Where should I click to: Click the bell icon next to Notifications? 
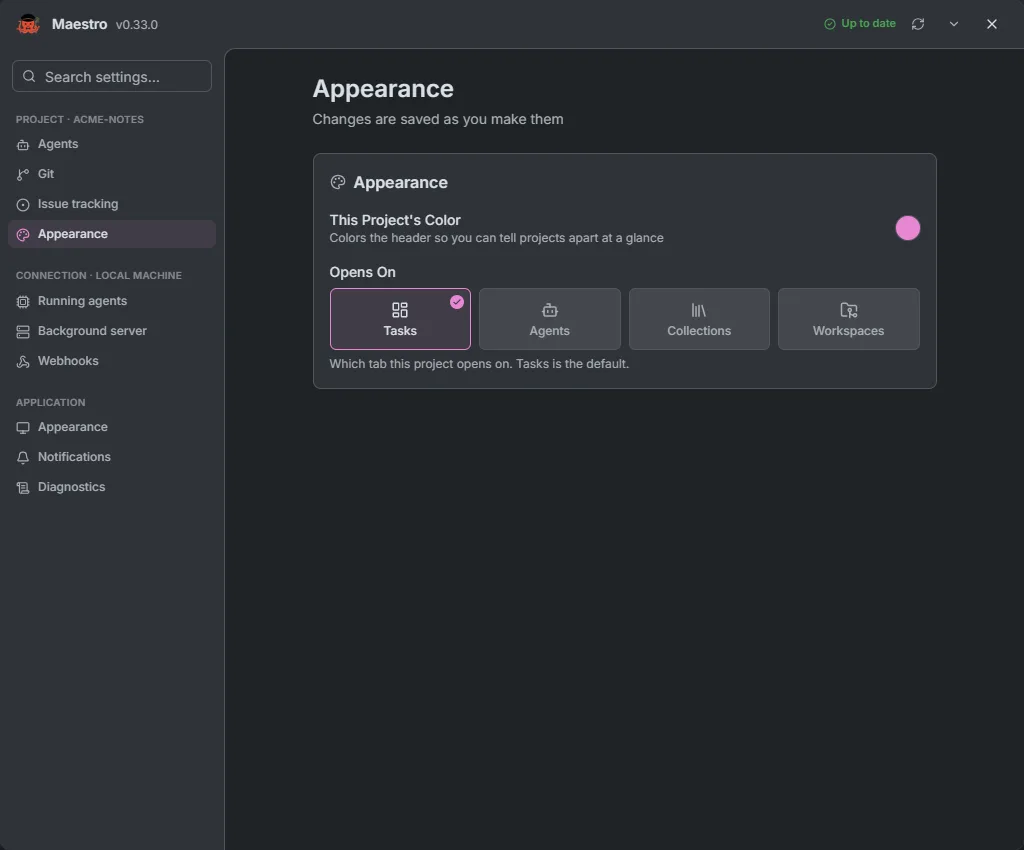[23, 458]
